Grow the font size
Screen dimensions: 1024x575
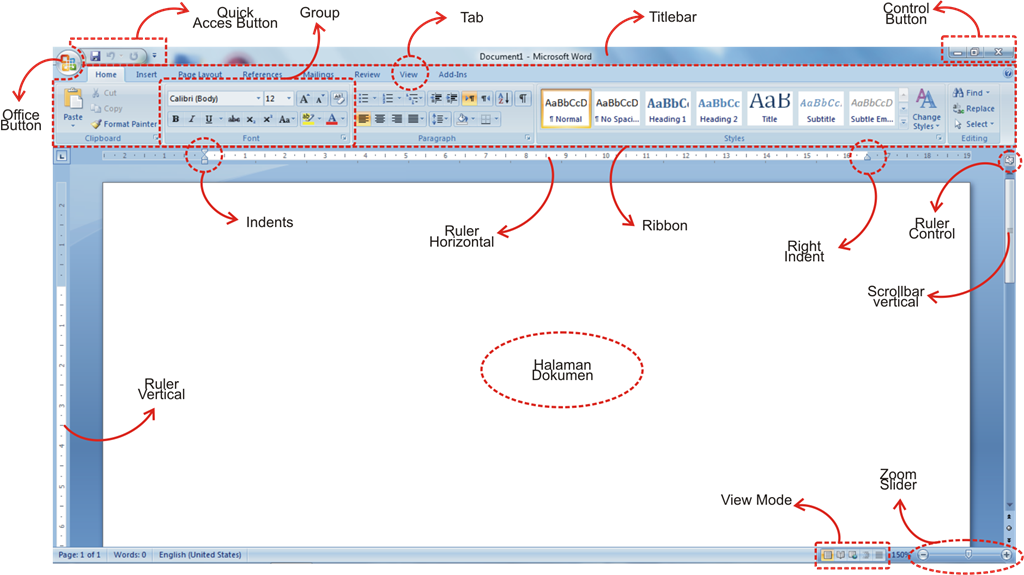[304, 99]
